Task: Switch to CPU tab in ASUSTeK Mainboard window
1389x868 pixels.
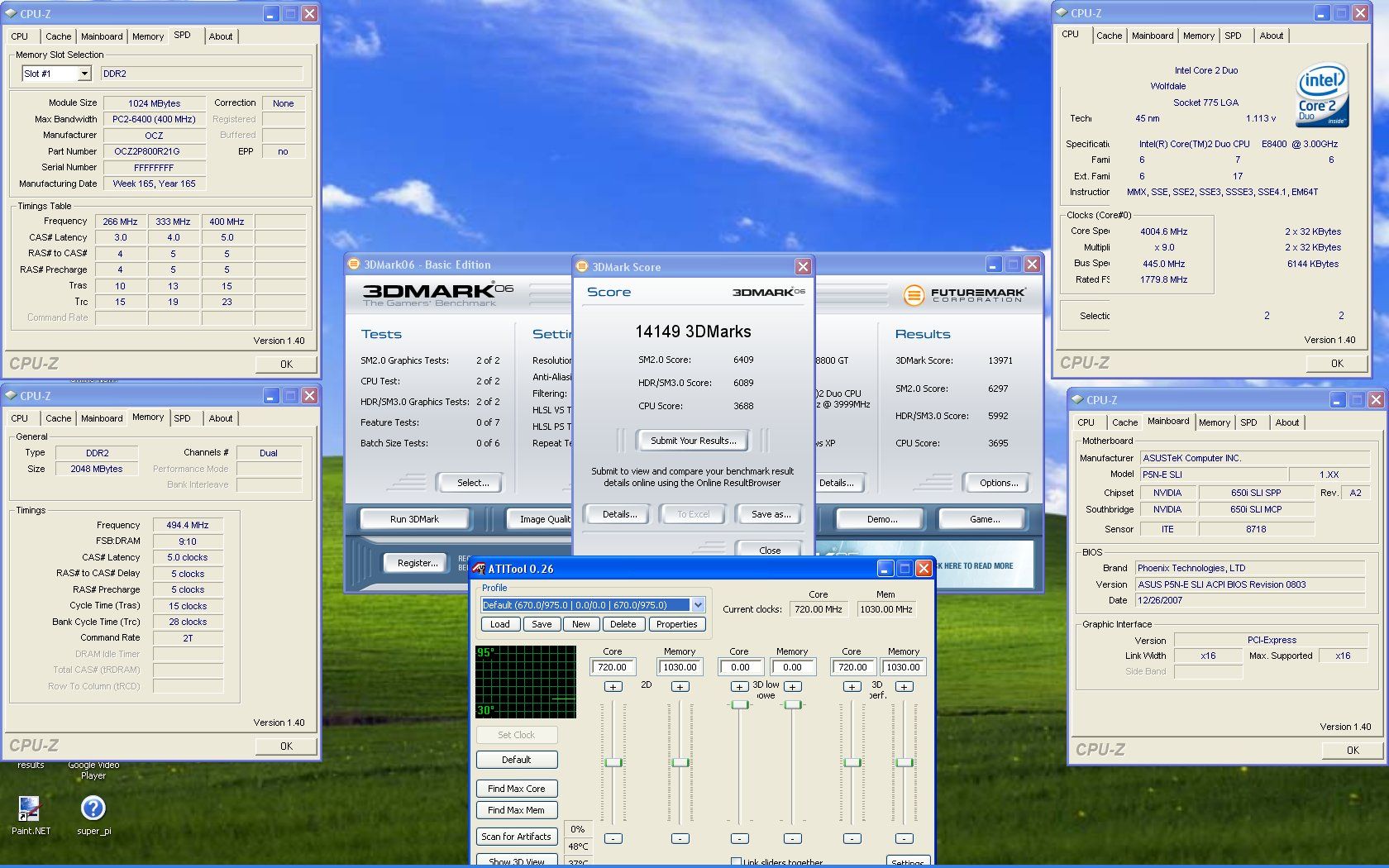Action: point(1086,422)
